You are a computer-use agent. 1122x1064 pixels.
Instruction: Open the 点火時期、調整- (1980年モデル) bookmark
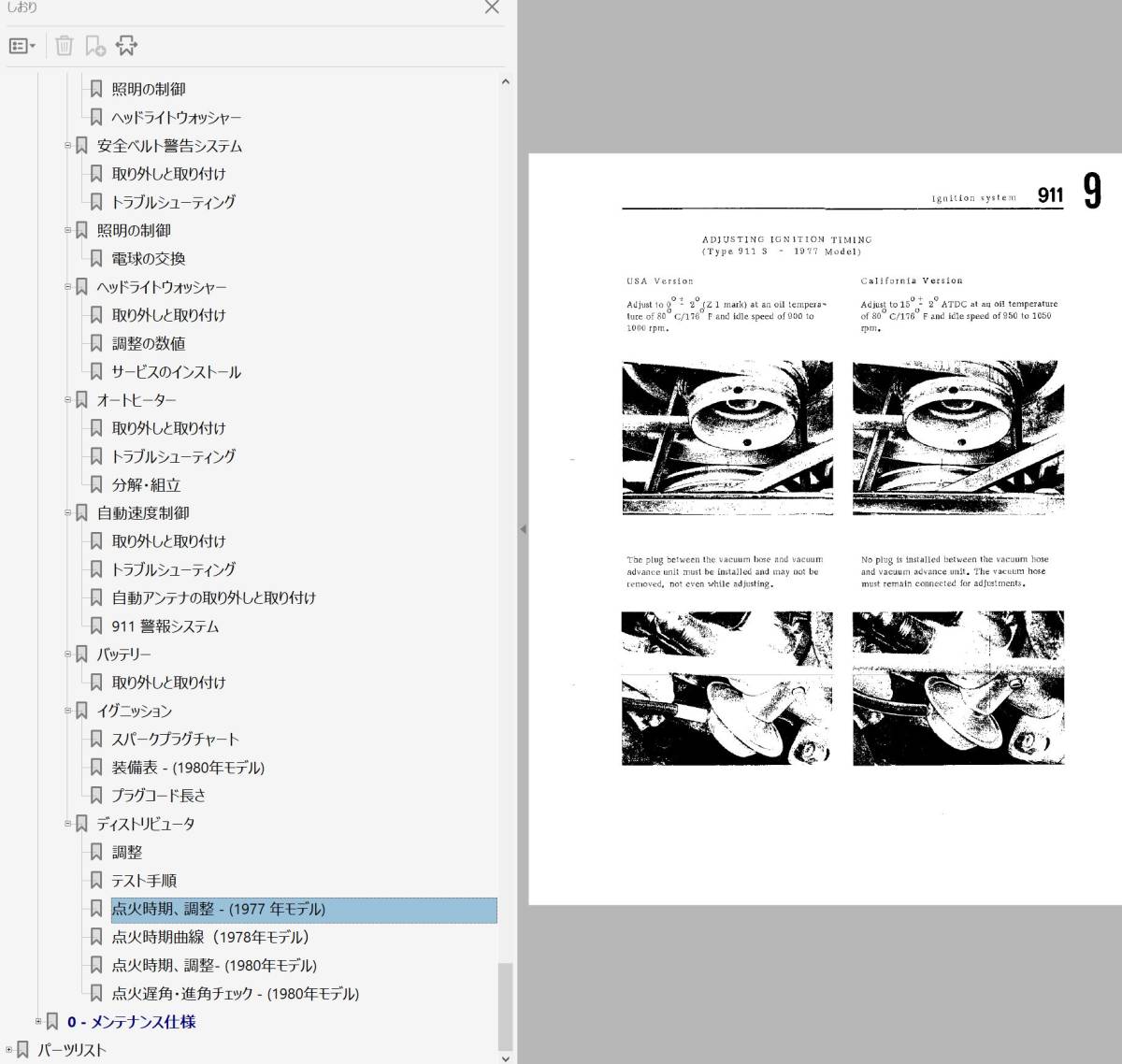point(214,966)
